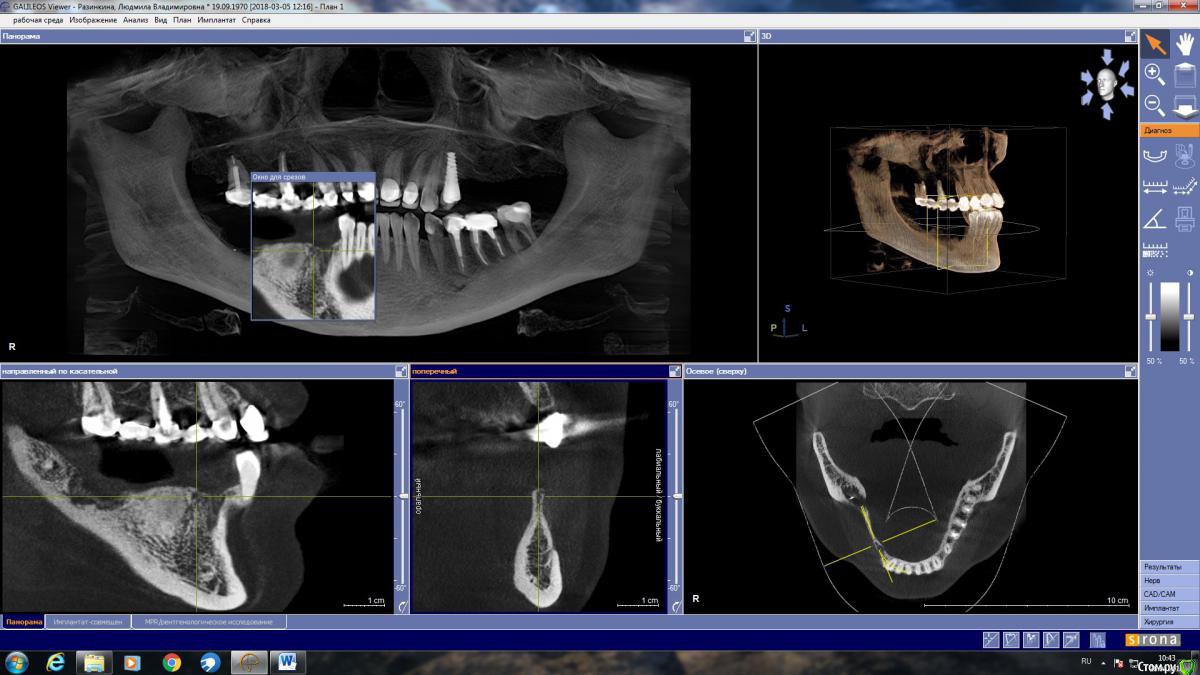Select the arrow pointer tool
Image resolution: width=1200 pixels, height=675 pixels.
[x=1154, y=43]
